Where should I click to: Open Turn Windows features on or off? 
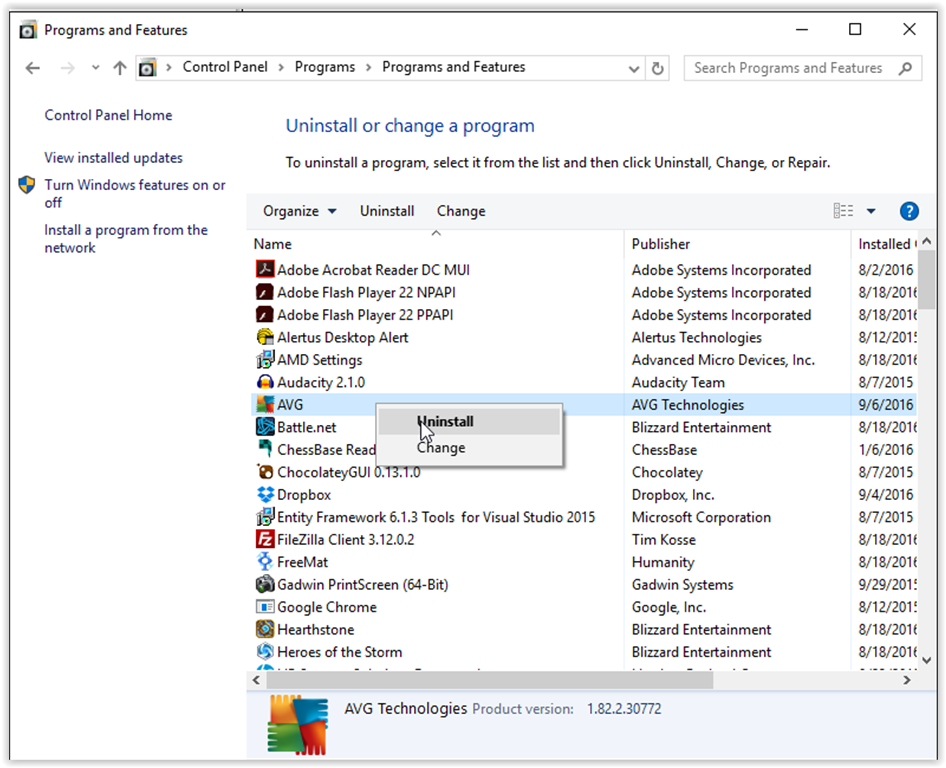pyautogui.click(x=135, y=194)
